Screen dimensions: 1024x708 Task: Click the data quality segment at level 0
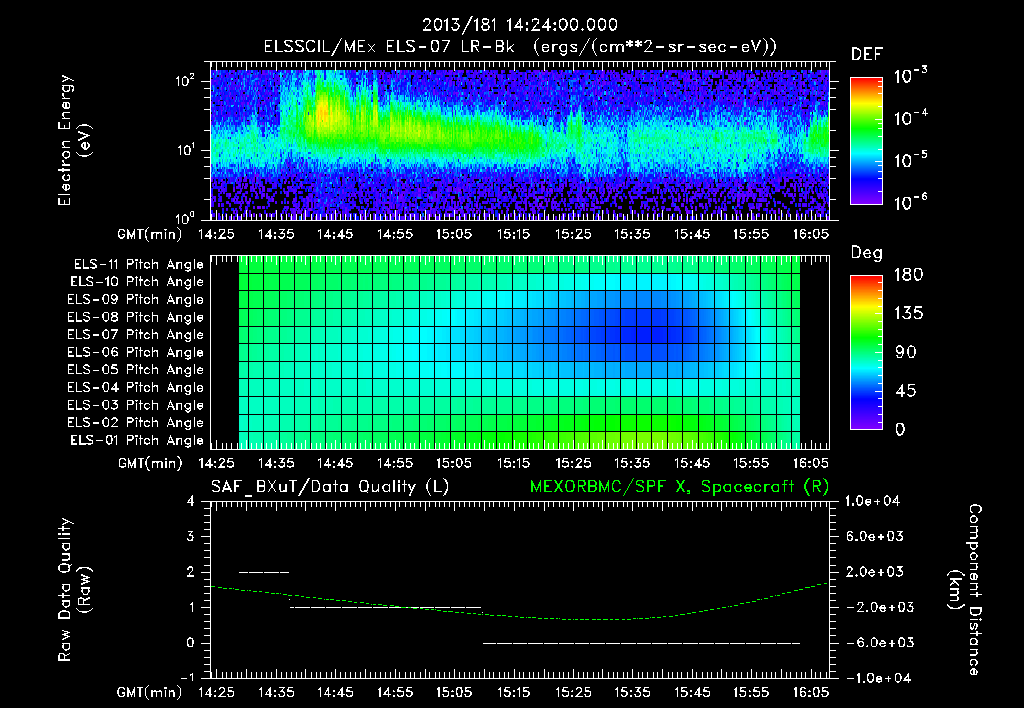coord(641,643)
